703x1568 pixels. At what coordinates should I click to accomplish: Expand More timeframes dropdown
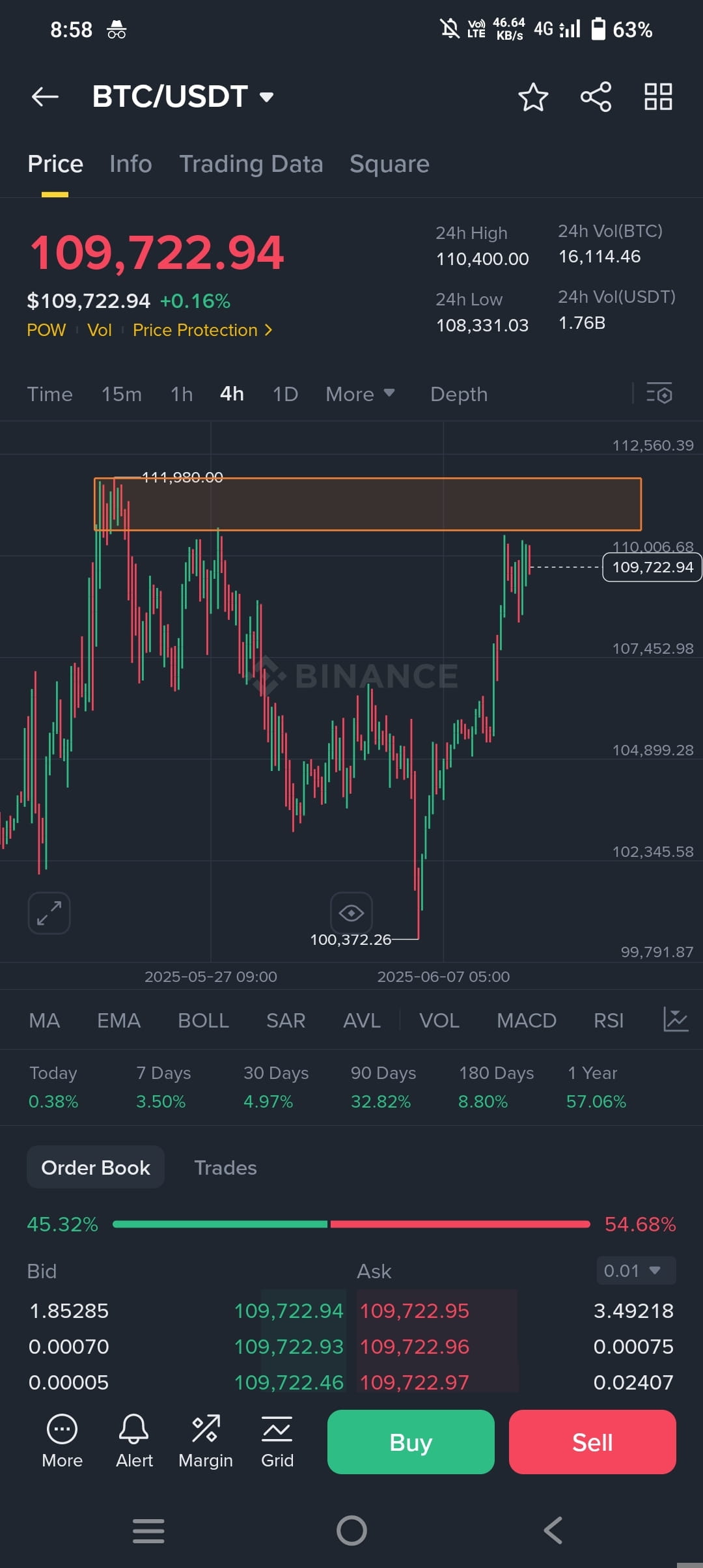coord(360,393)
